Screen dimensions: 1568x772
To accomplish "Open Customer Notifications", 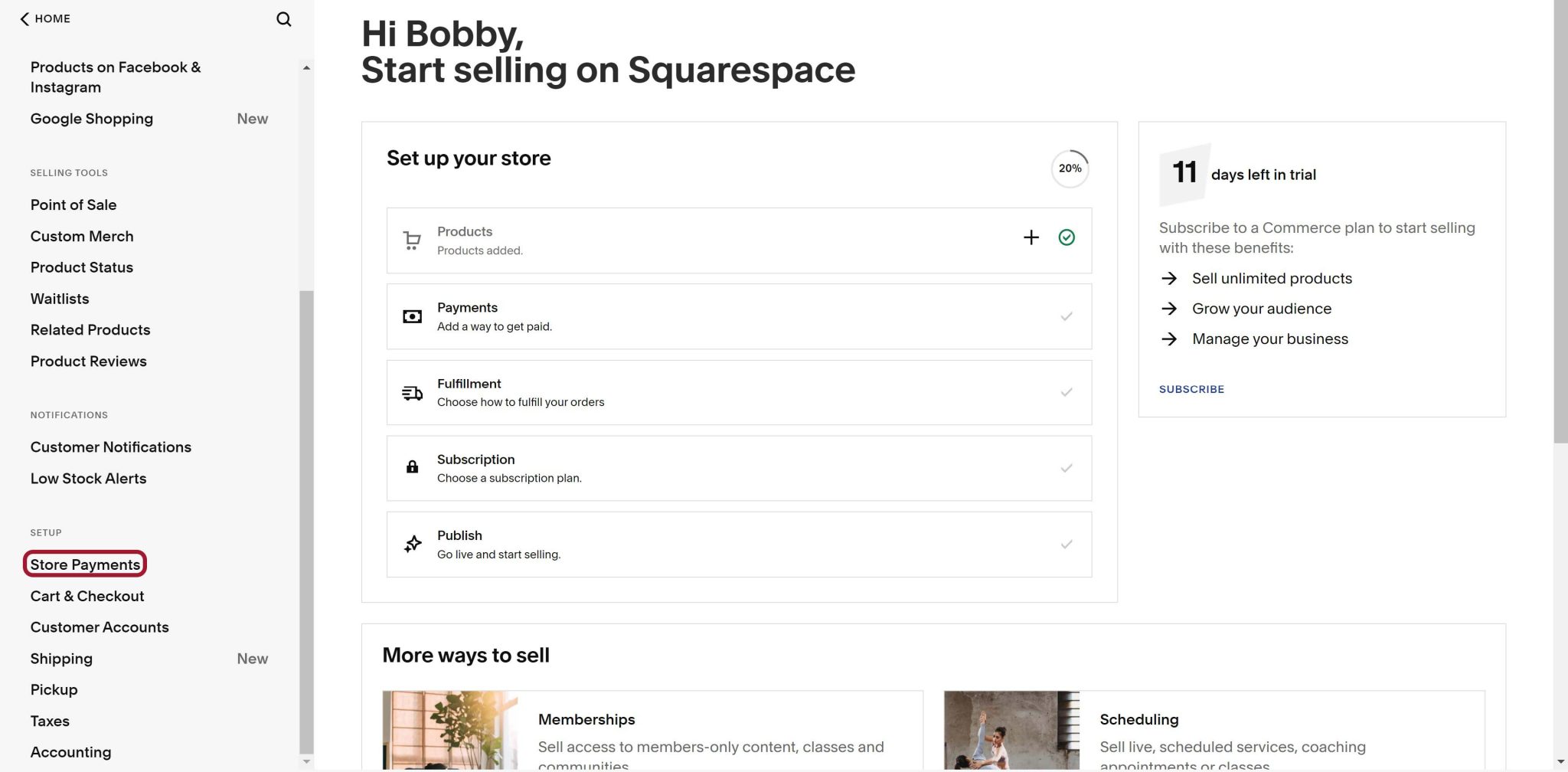I will pyautogui.click(x=111, y=447).
